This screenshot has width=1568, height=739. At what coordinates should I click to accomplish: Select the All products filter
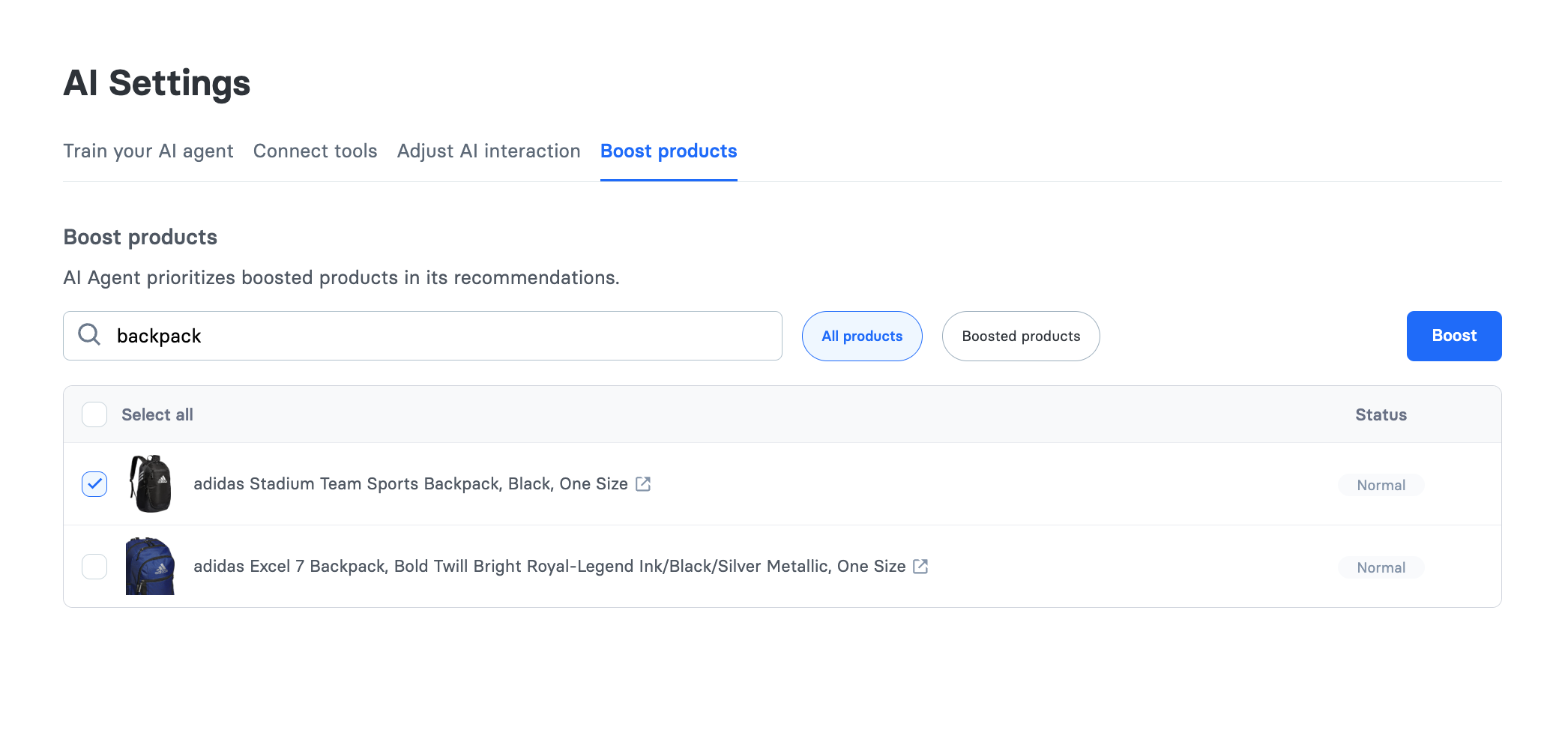862,336
